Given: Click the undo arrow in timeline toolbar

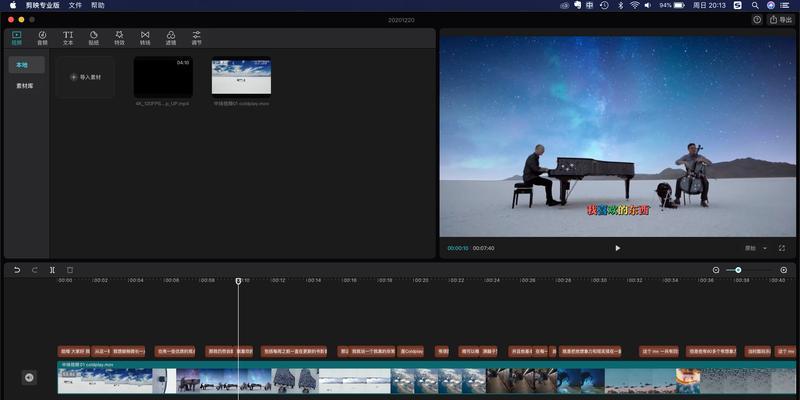Looking at the screenshot, I should (17, 270).
